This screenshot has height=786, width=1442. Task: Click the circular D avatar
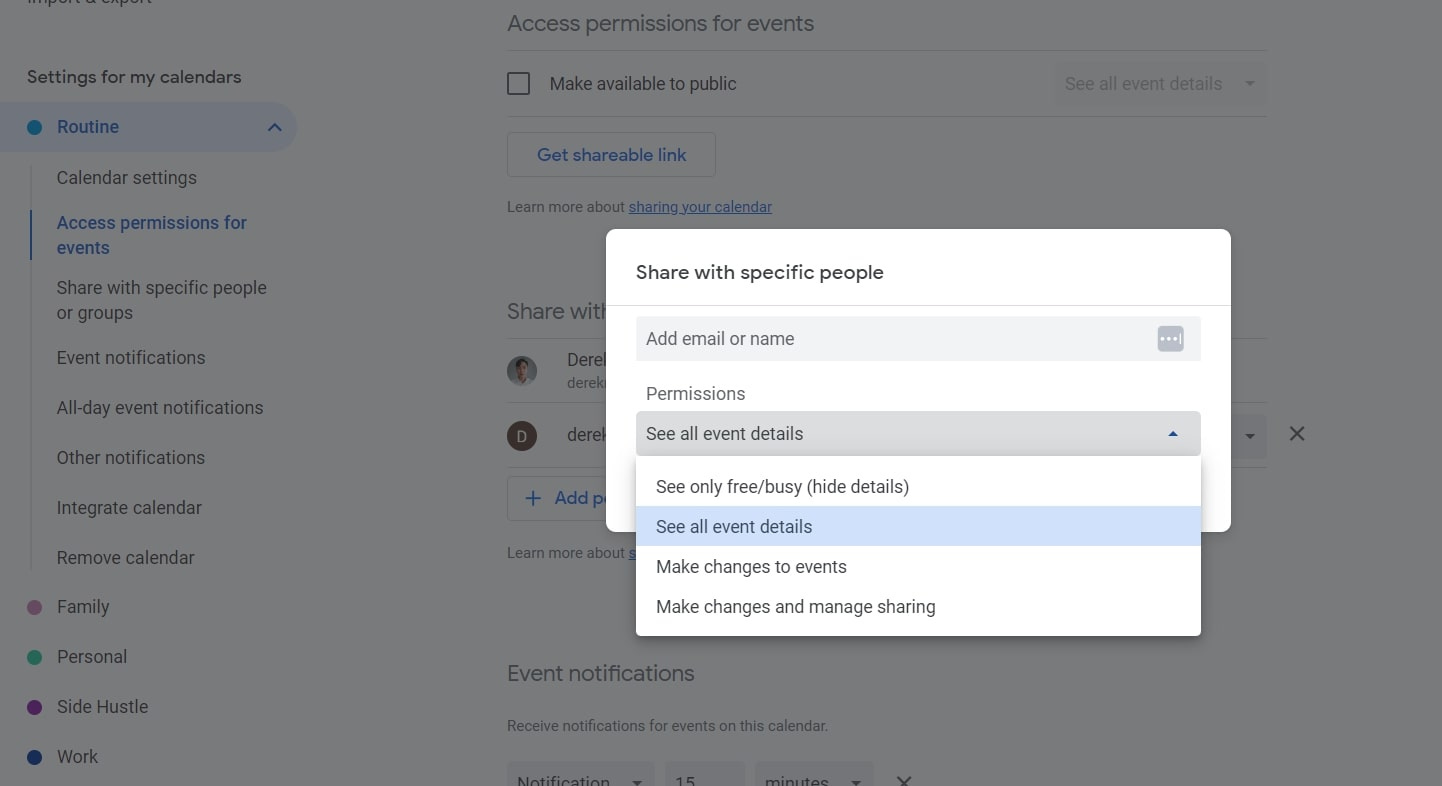[522, 435]
